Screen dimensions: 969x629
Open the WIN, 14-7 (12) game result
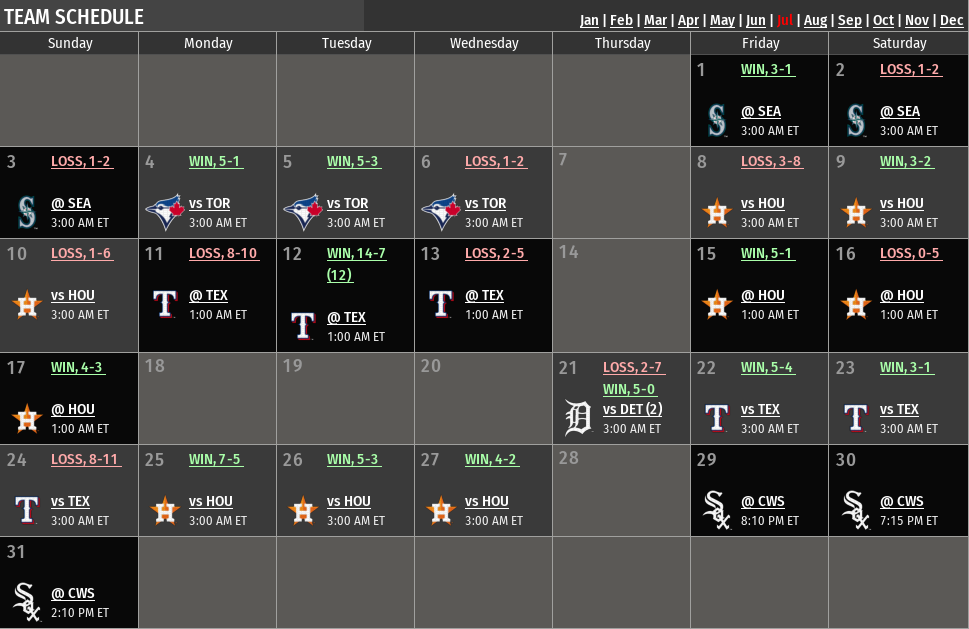(356, 264)
